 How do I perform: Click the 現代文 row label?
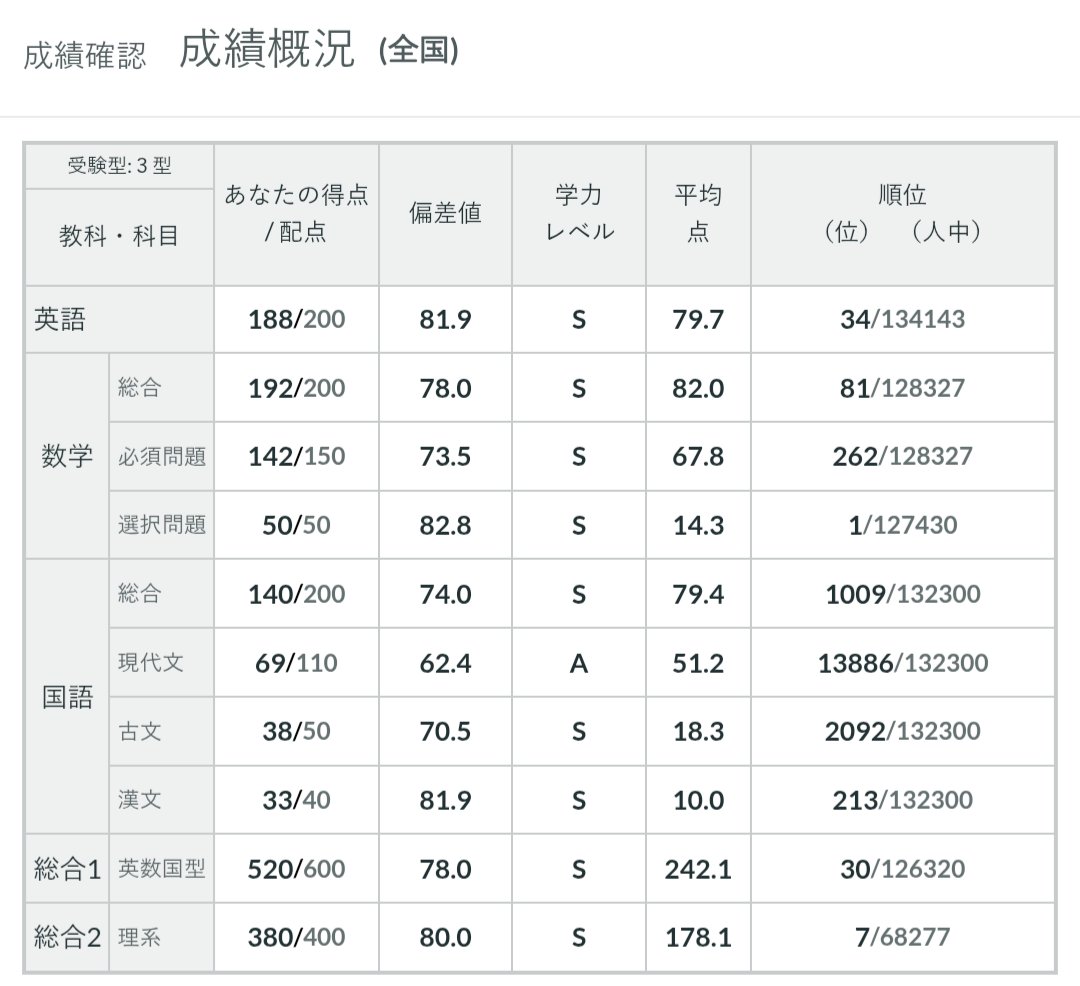(151, 663)
